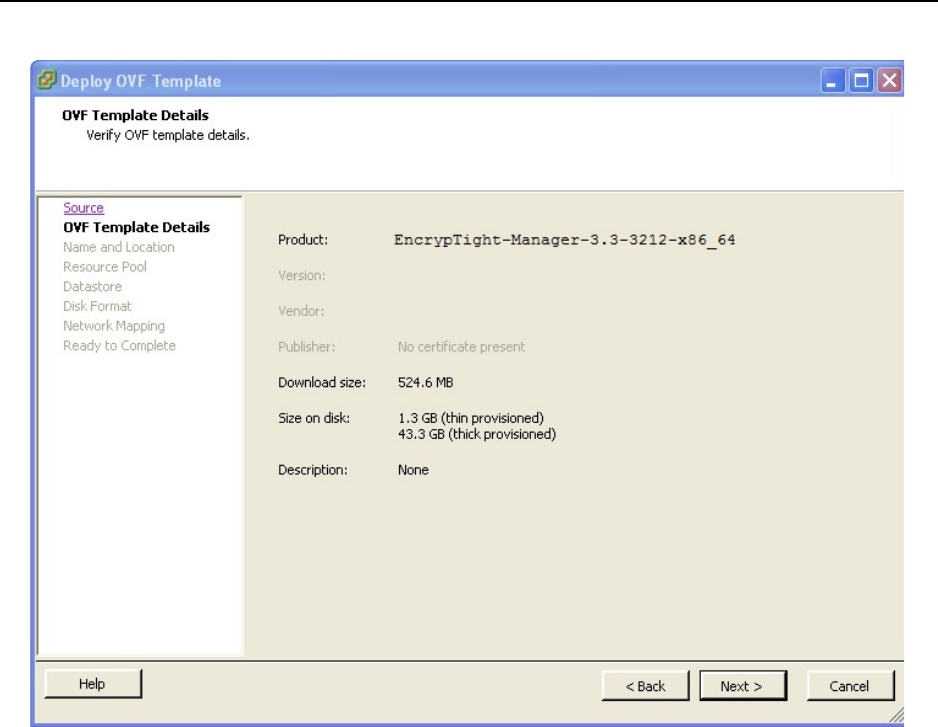Viewport: 938px width, 727px height.
Task: Click the 'No certificate present' publisher text
Action: [x=461, y=347]
